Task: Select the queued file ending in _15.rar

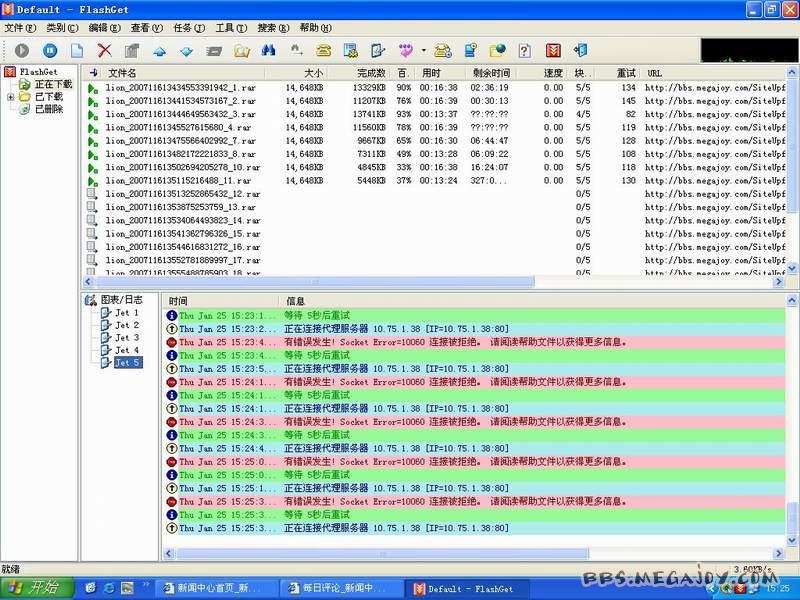Action: click(x=436, y=234)
